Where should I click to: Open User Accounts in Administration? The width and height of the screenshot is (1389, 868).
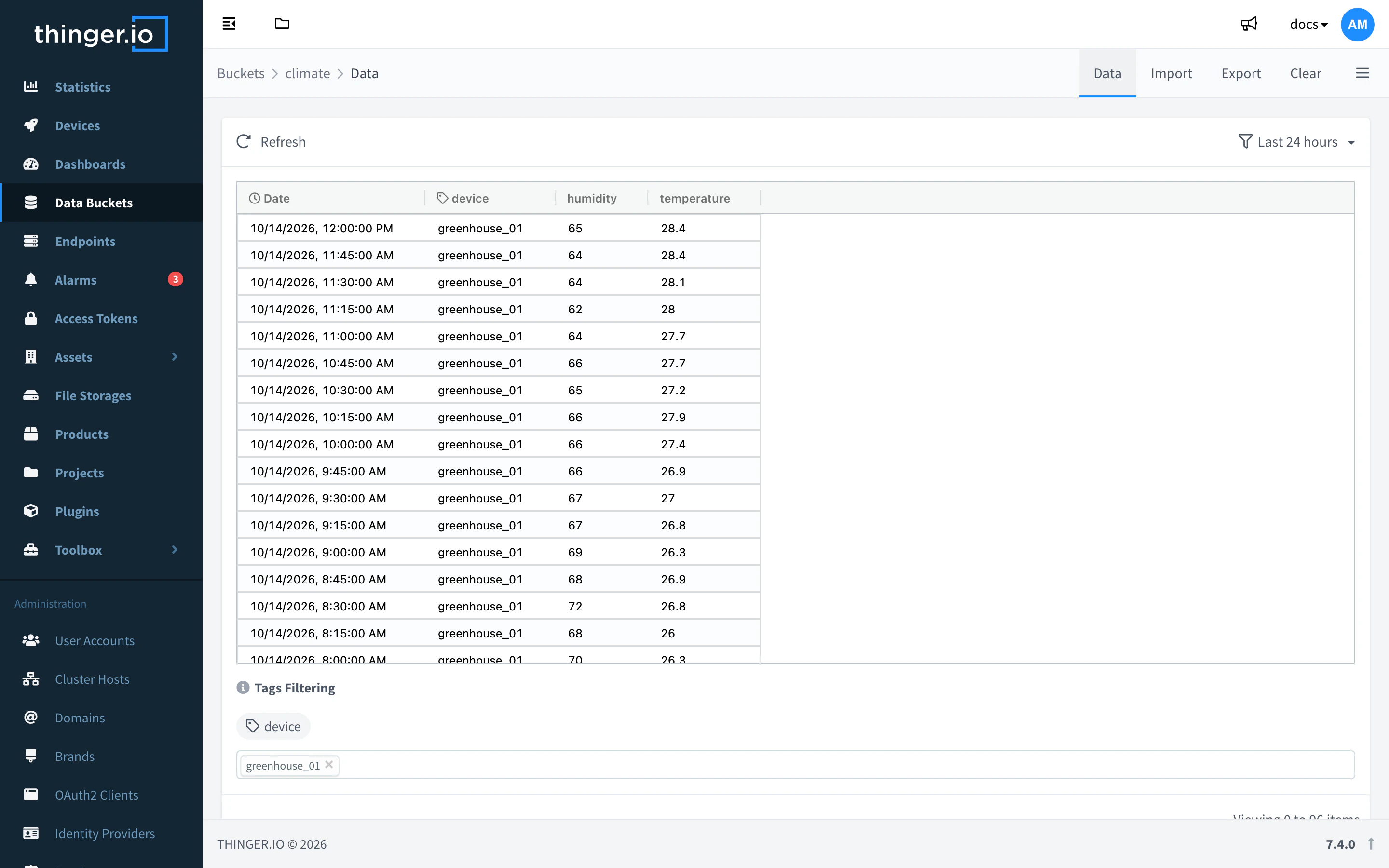click(95, 641)
